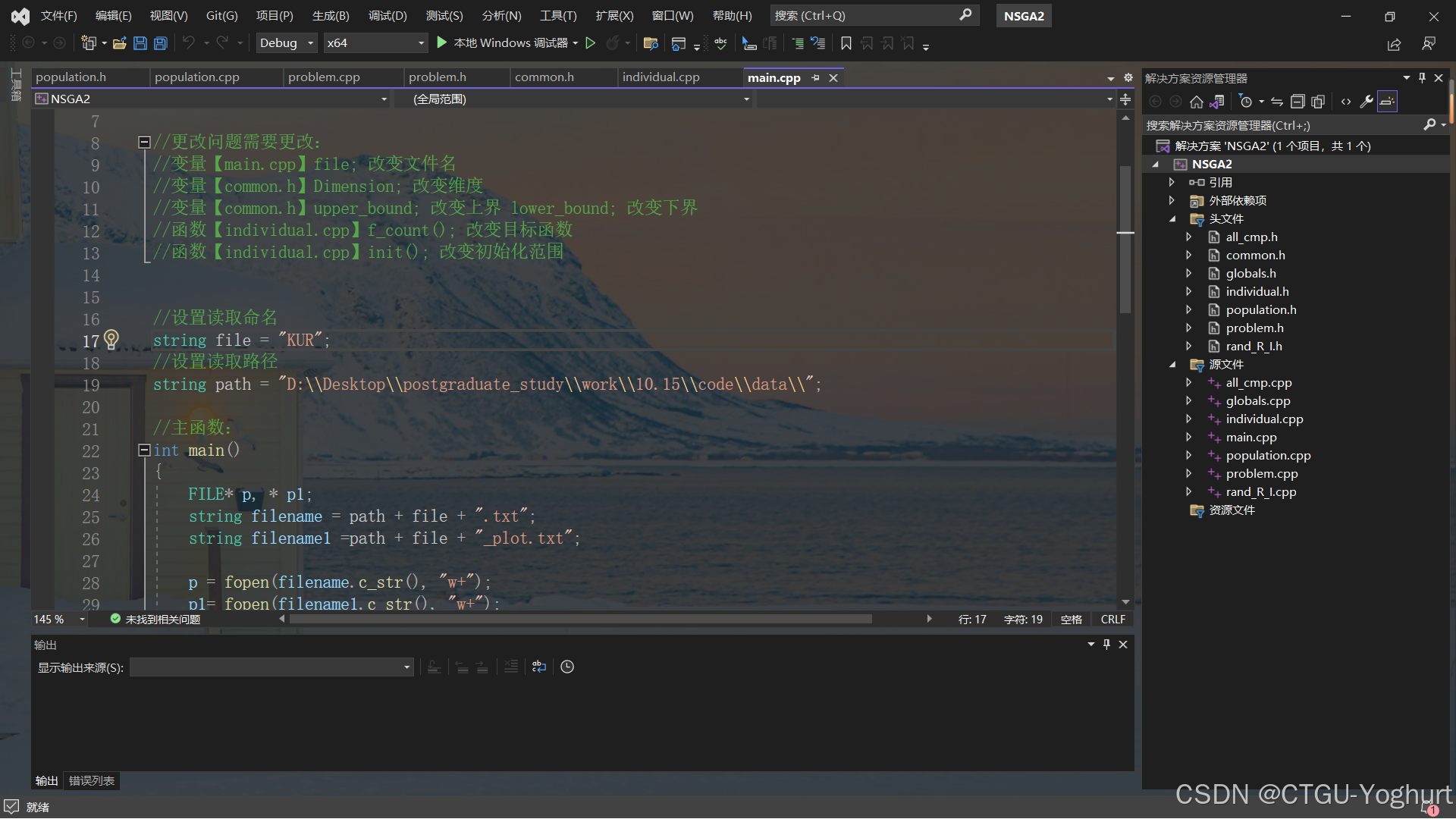Image resolution: width=1456 pixels, height=819 pixels.
Task: Switch to the individual.cpp tab
Action: 661,77
